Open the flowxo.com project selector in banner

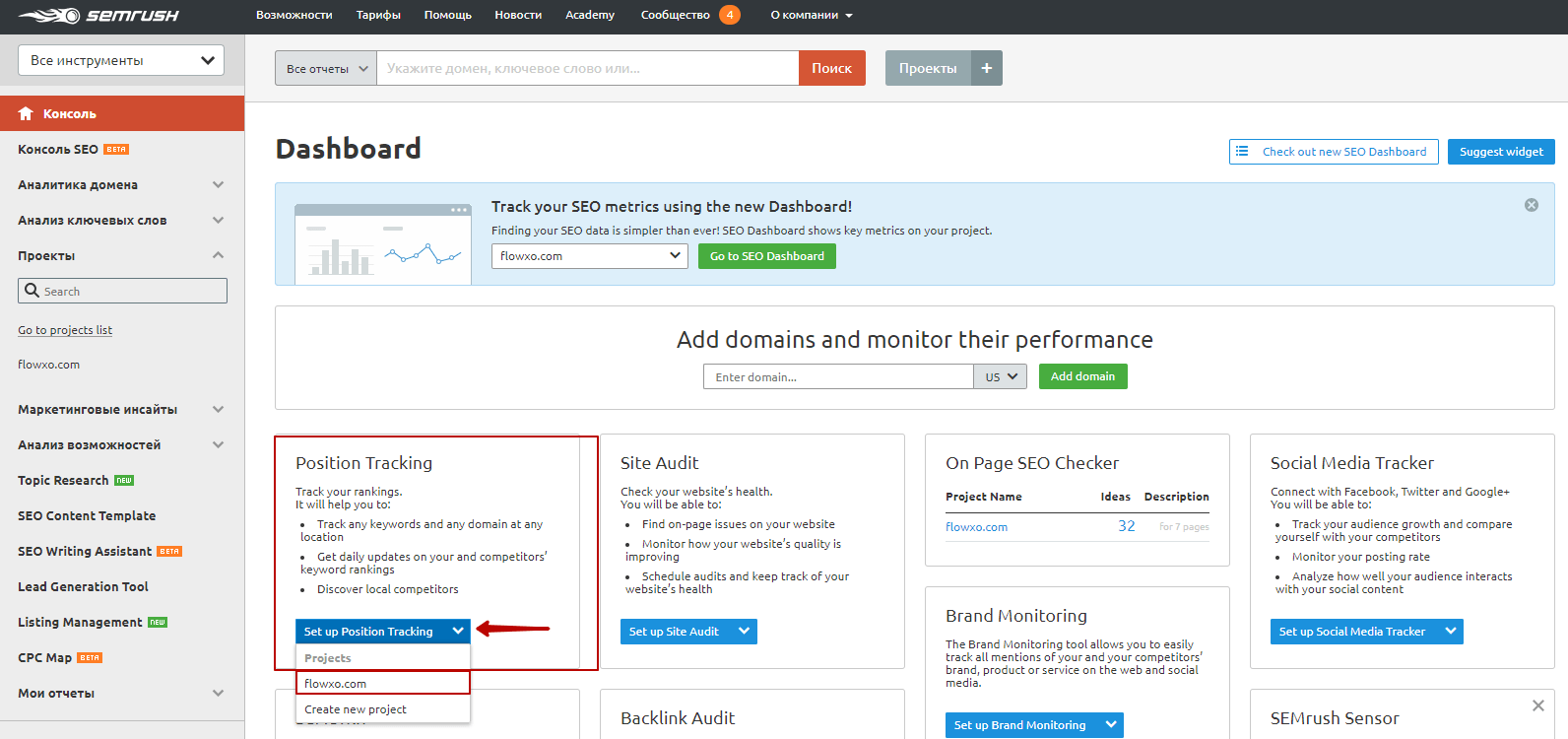pos(590,256)
